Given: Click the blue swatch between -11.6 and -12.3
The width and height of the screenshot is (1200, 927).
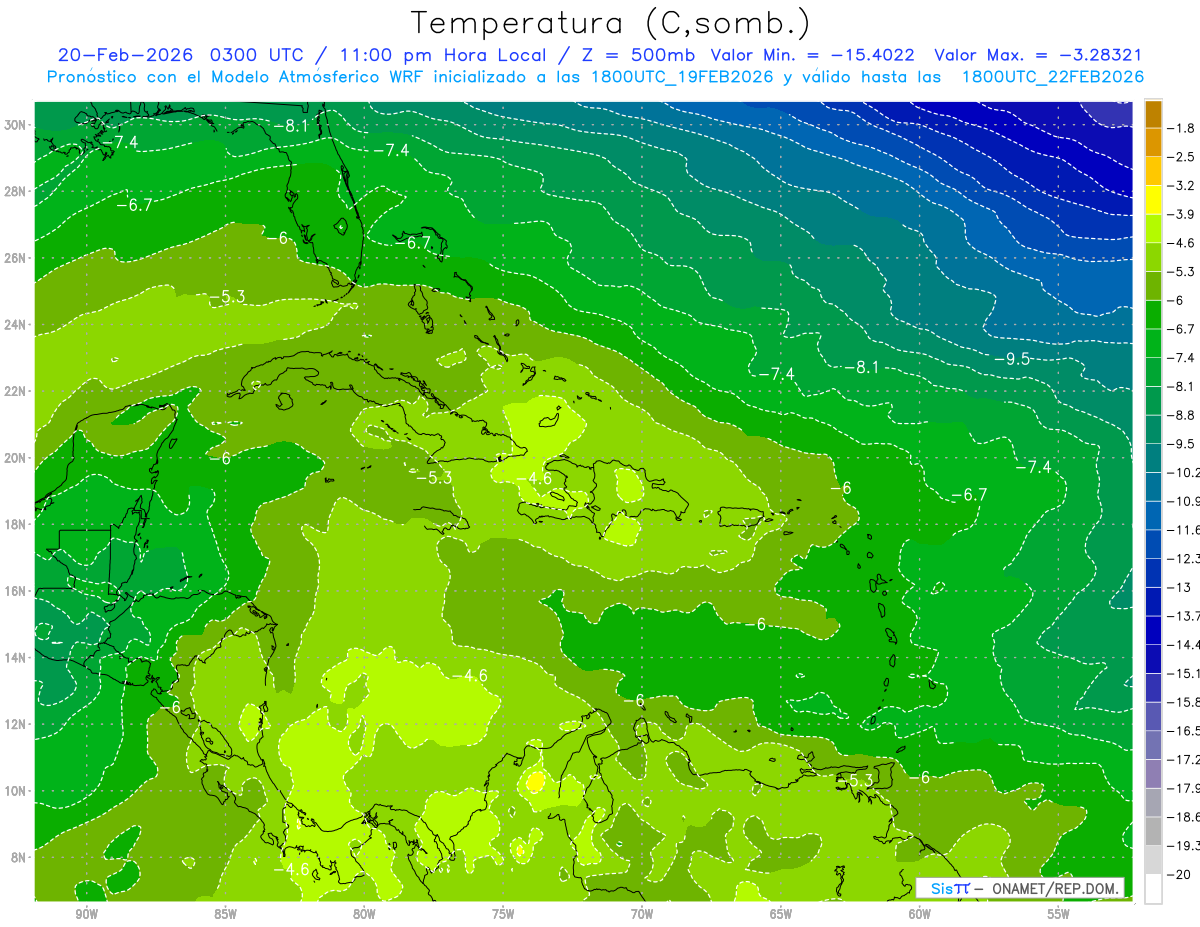Looking at the screenshot, I should coord(1153,544).
